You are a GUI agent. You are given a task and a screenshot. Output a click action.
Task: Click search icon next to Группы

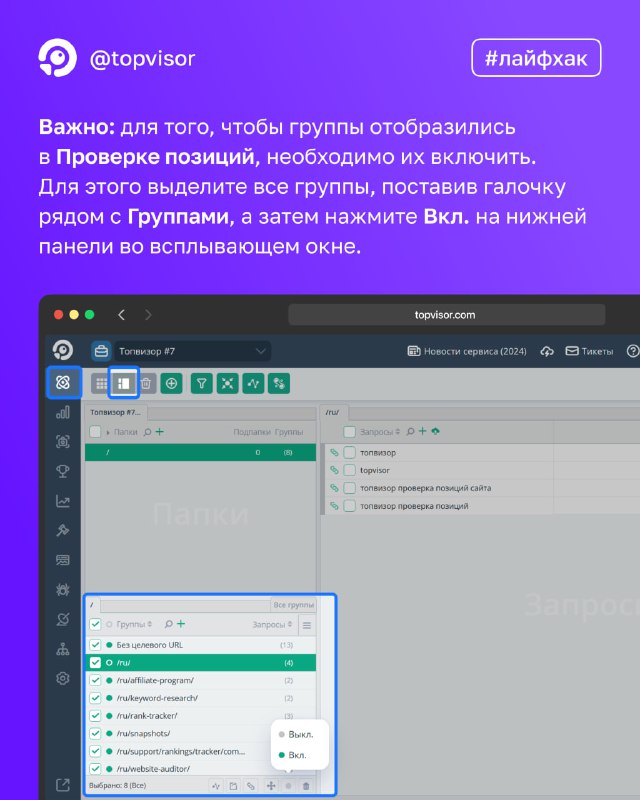point(169,624)
